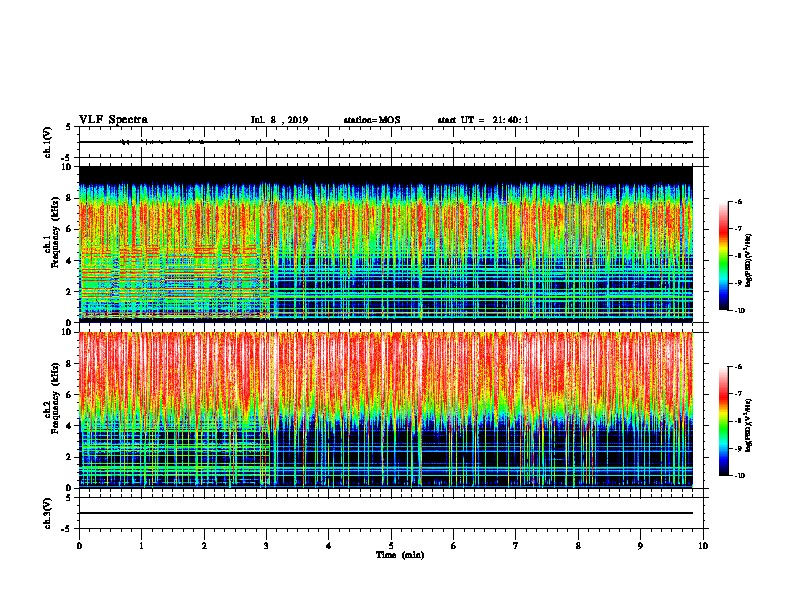Image resolution: width=792 pixels, height=612 pixels.
Task: Click time axis tick label "1"
Action: [x=141, y=546]
